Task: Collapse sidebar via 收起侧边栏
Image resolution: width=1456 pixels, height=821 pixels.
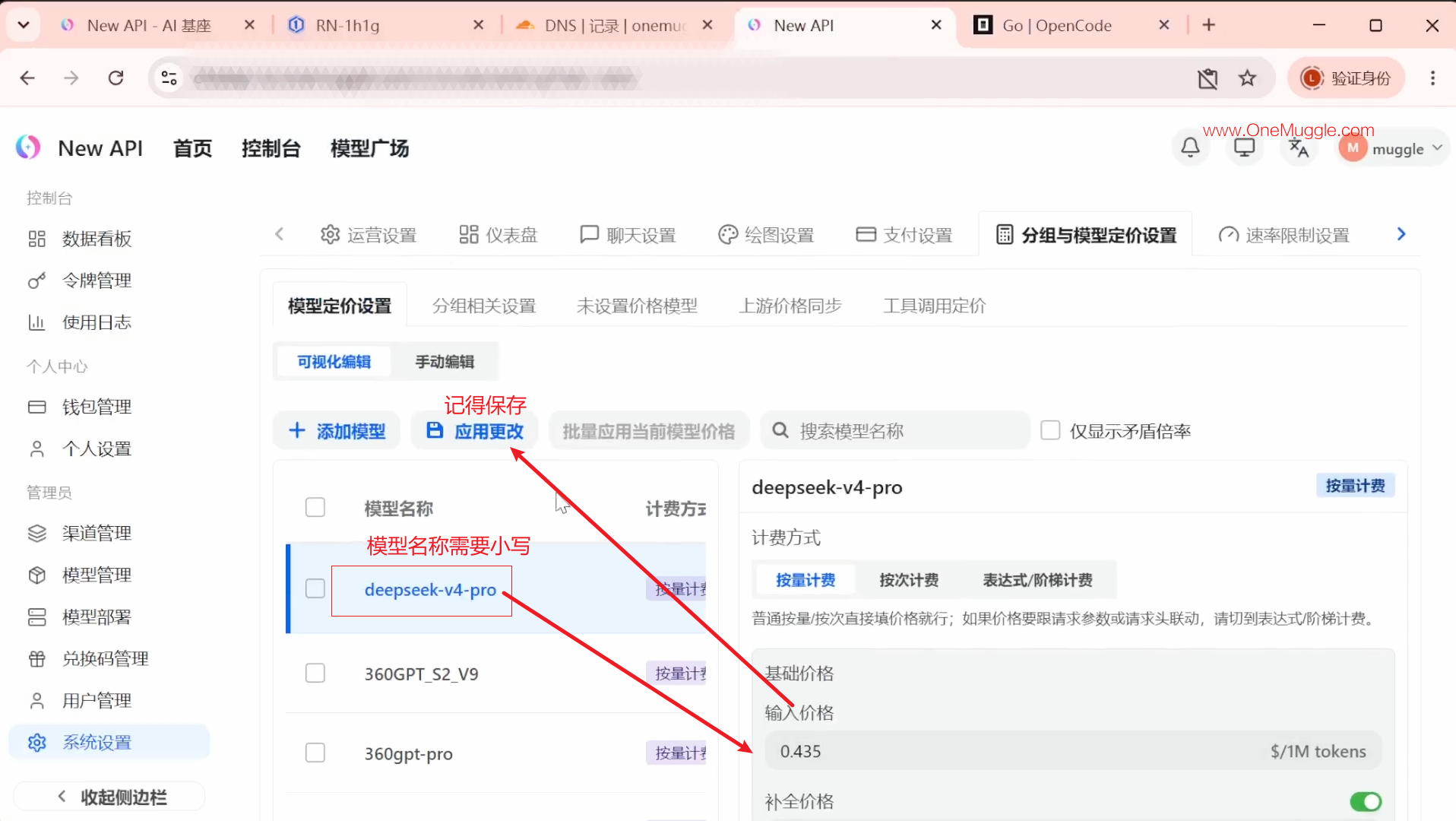Action: [x=110, y=797]
